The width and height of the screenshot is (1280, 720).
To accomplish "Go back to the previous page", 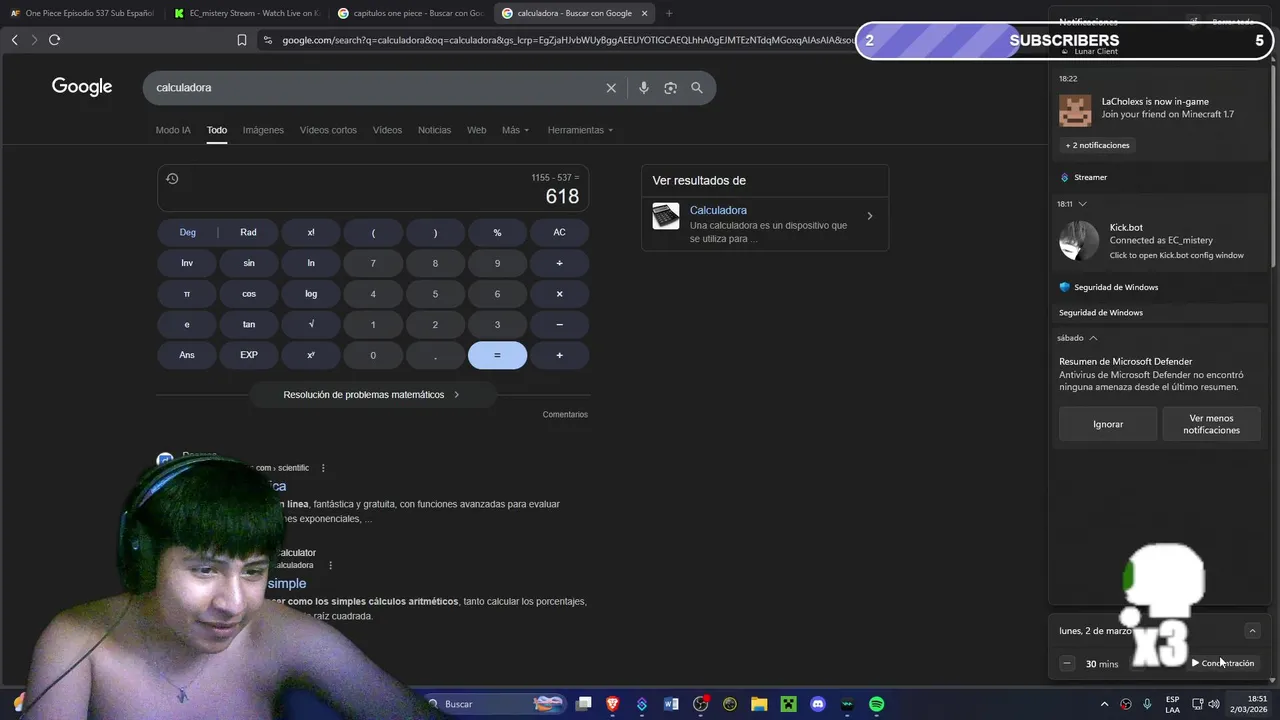I will 15,40.
